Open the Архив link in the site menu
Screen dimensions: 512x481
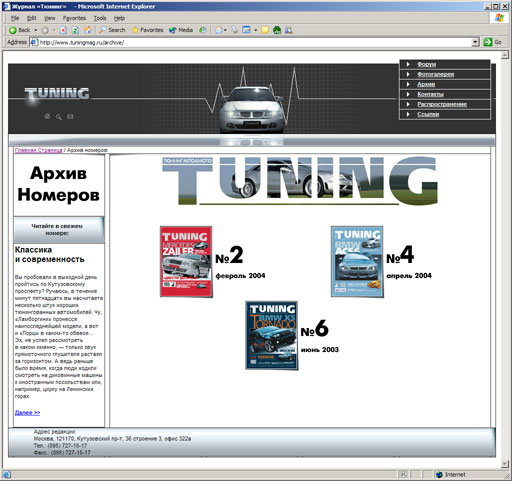coord(426,84)
